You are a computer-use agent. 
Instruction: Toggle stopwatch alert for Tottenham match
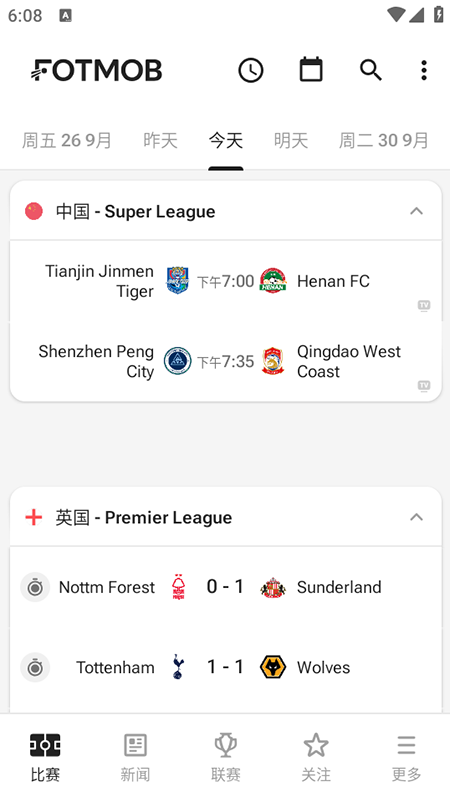tap(35, 667)
